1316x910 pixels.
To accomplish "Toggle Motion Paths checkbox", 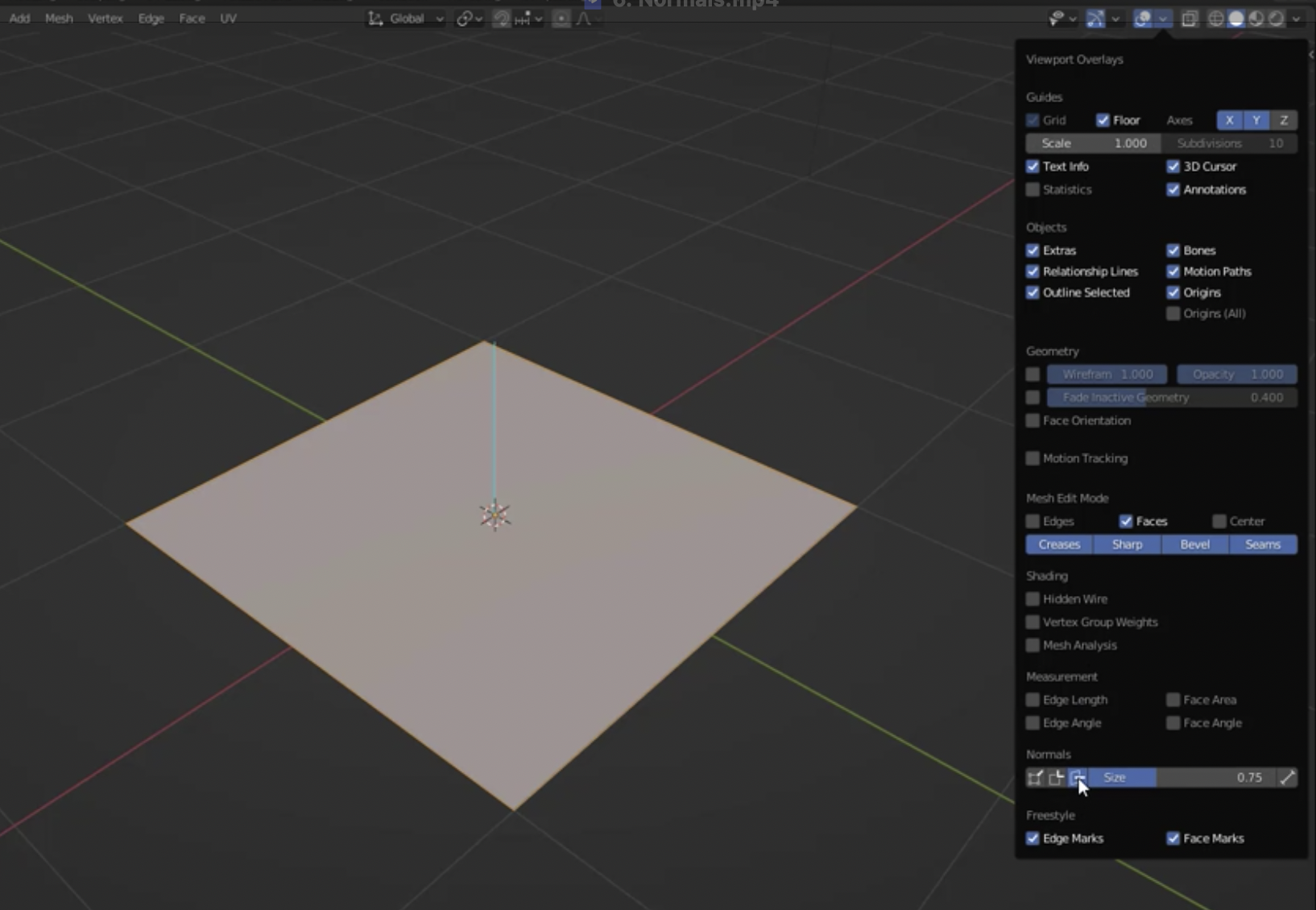I will click(x=1173, y=271).
